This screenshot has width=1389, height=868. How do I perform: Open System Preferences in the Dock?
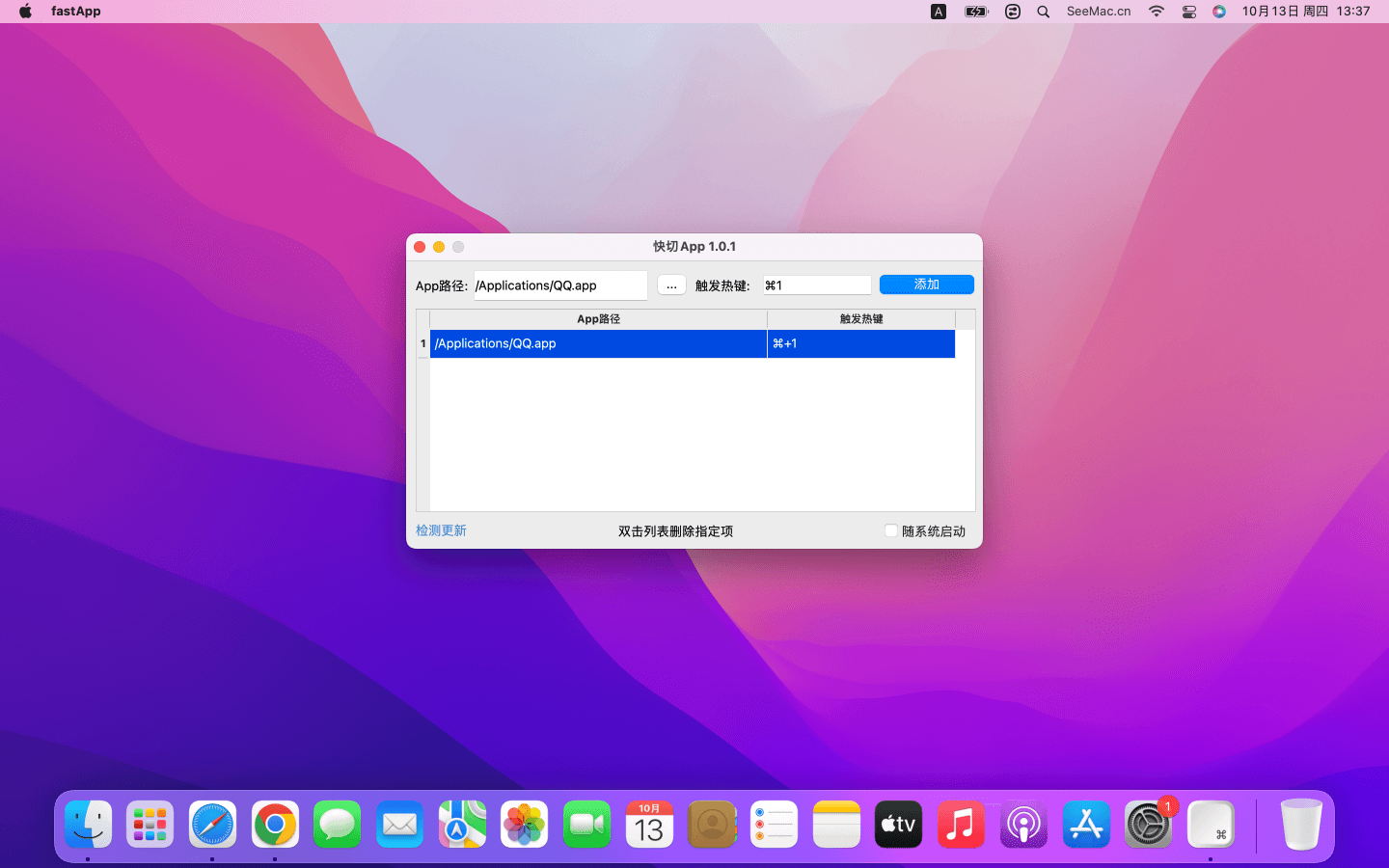pyautogui.click(x=1148, y=825)
